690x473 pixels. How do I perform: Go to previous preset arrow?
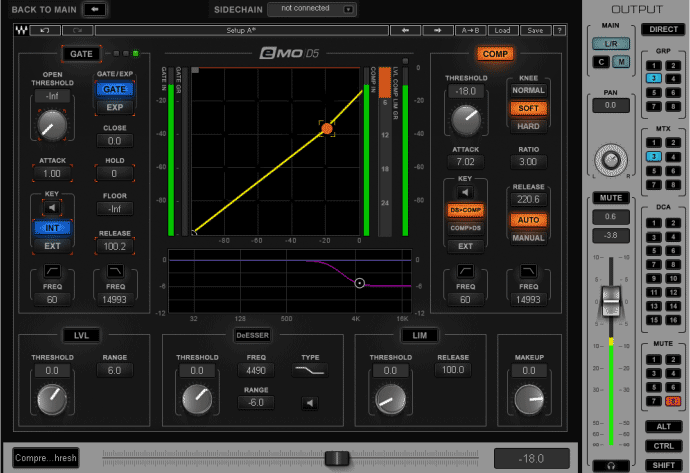coord(405,30)
